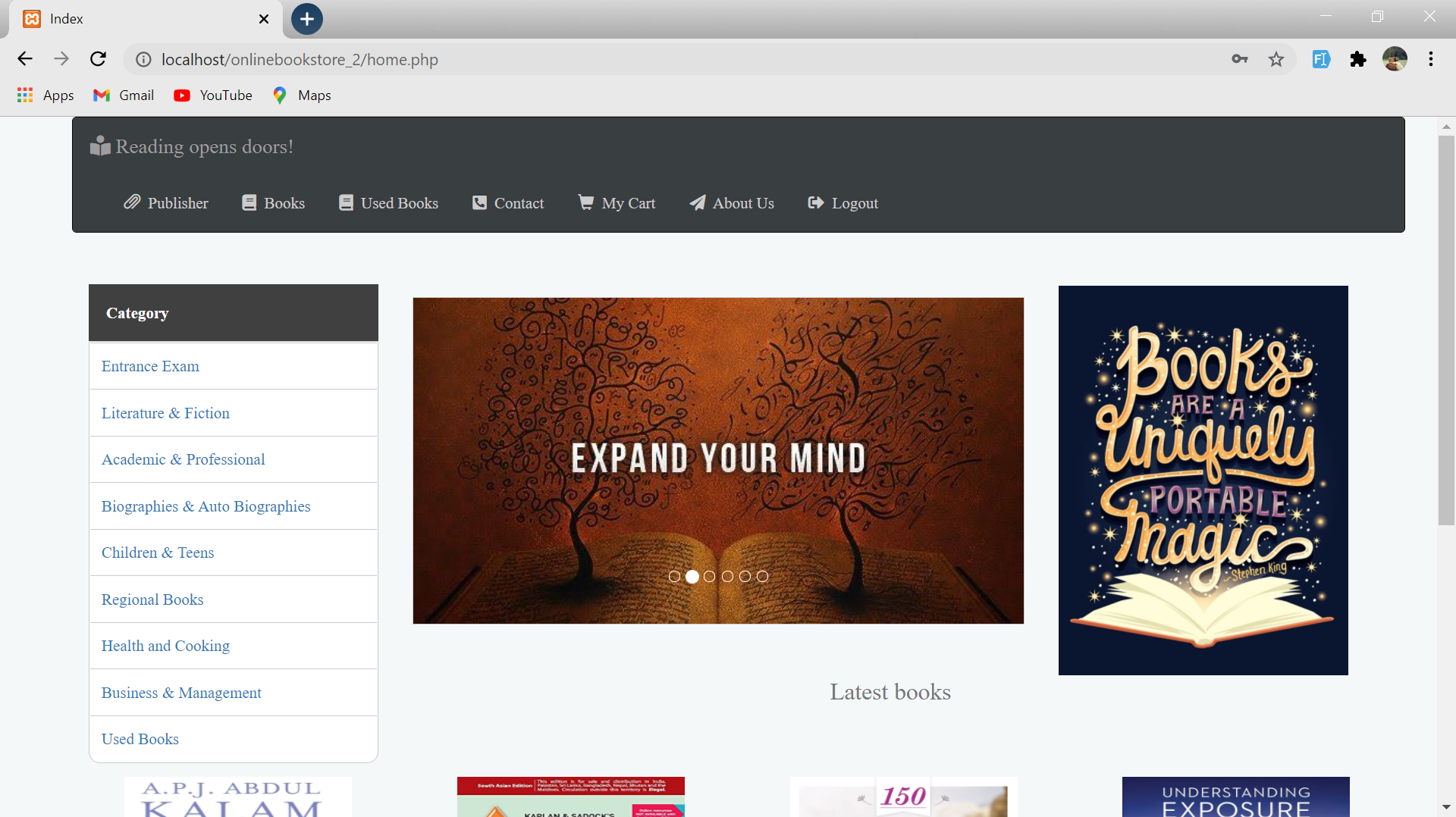1456x817 pixels.
Task: Click the Publisher paperclip icon
Action: click(131, 202)
